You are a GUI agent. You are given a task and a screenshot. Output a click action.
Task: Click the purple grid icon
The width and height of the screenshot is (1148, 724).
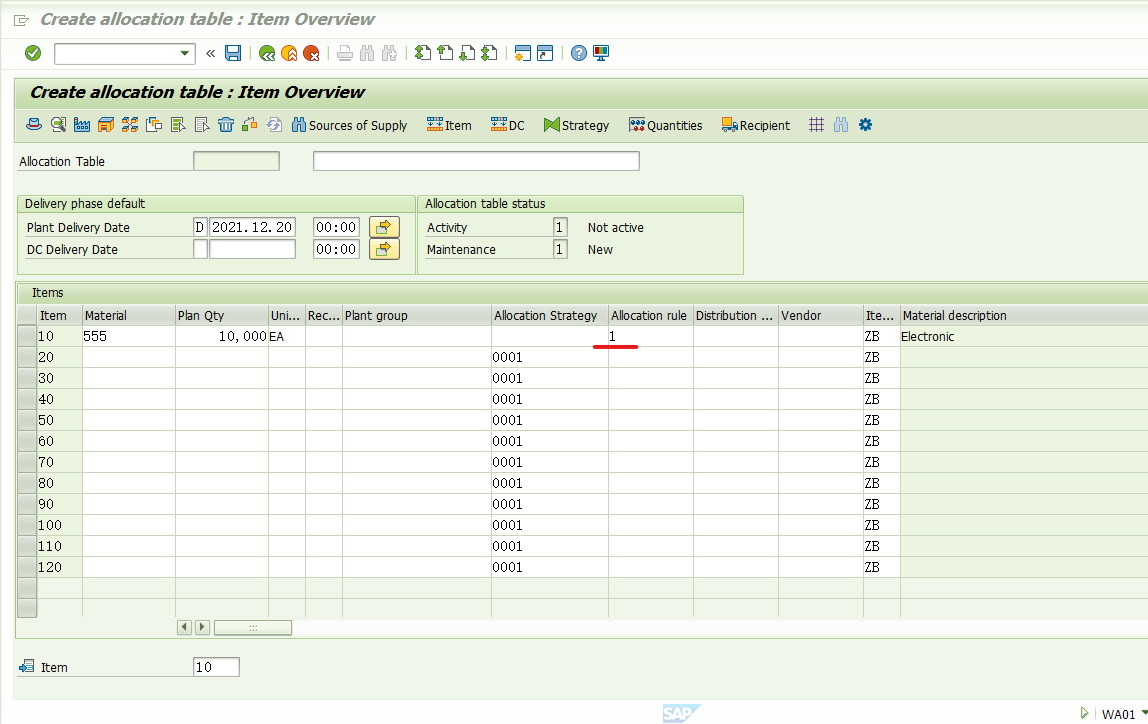coord(816,124)
